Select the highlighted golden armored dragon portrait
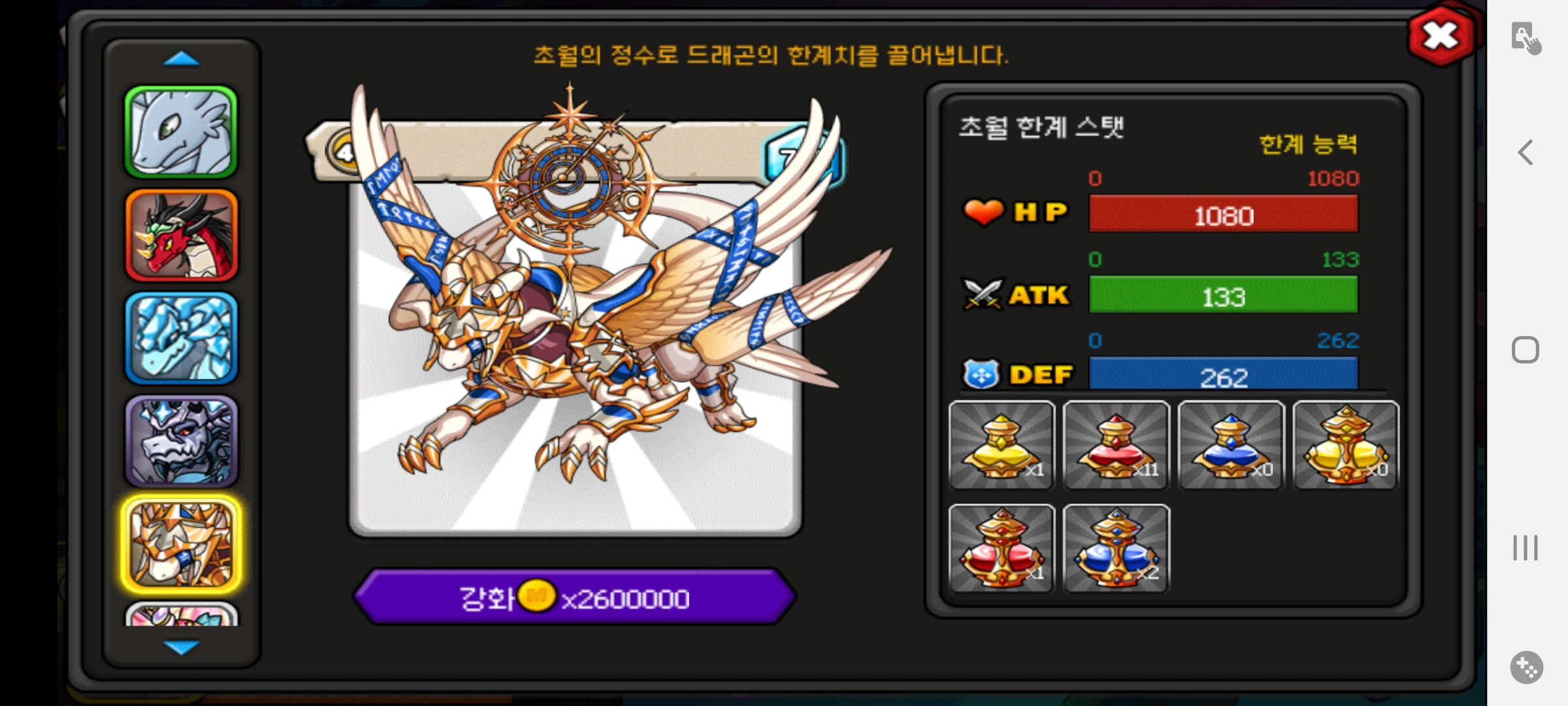Viewport: 1568px width, 706px height. (181, 544)
